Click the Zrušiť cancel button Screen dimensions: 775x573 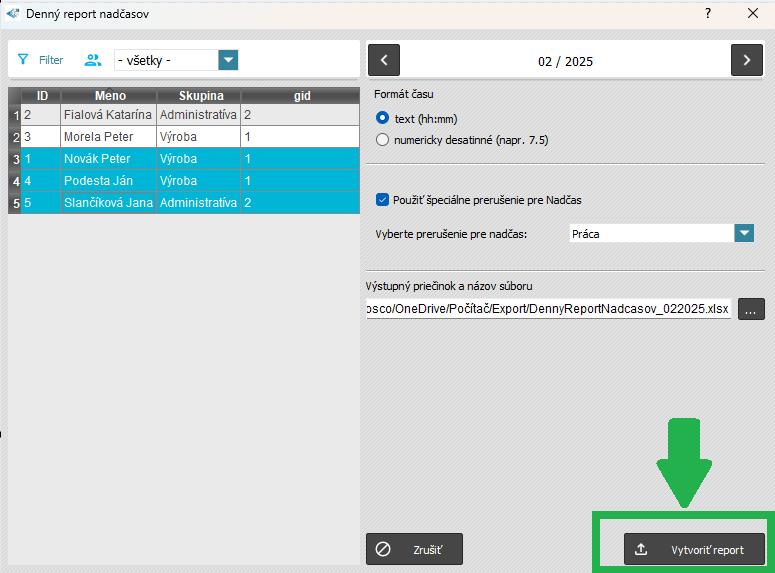(x=414, y=549)
